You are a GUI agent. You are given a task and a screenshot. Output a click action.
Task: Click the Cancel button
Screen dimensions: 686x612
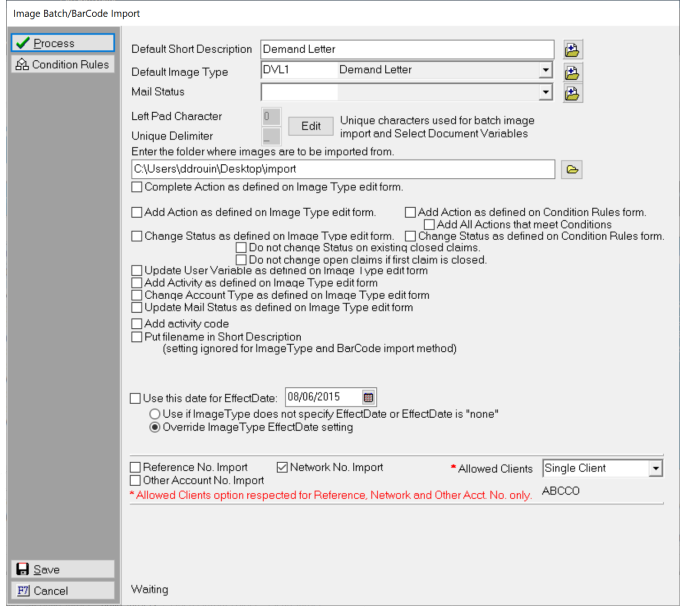[x=62, y=590]
